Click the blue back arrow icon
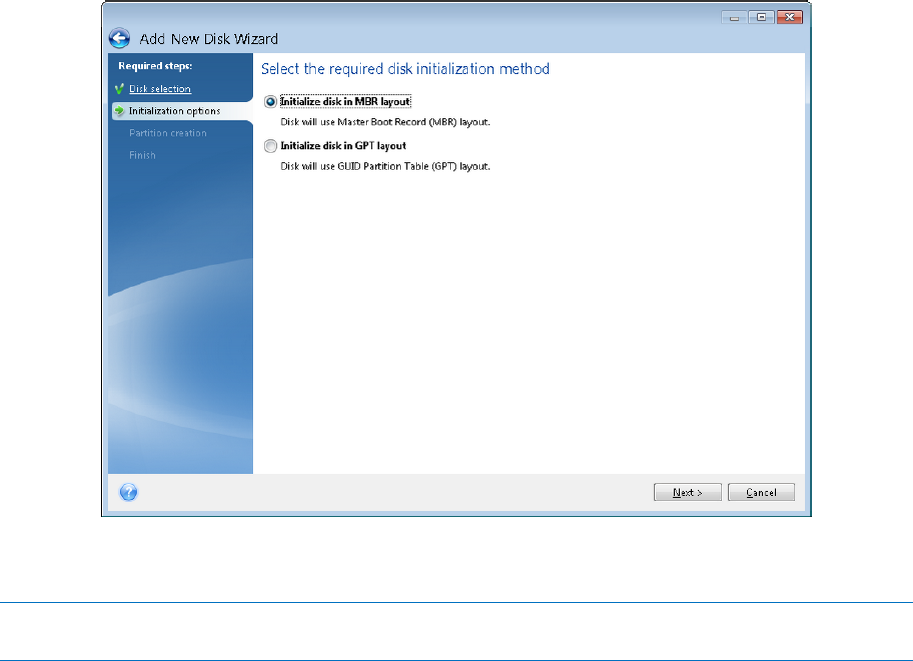The height and width of the screenshot is (661, 913). (x=119, y=39)
